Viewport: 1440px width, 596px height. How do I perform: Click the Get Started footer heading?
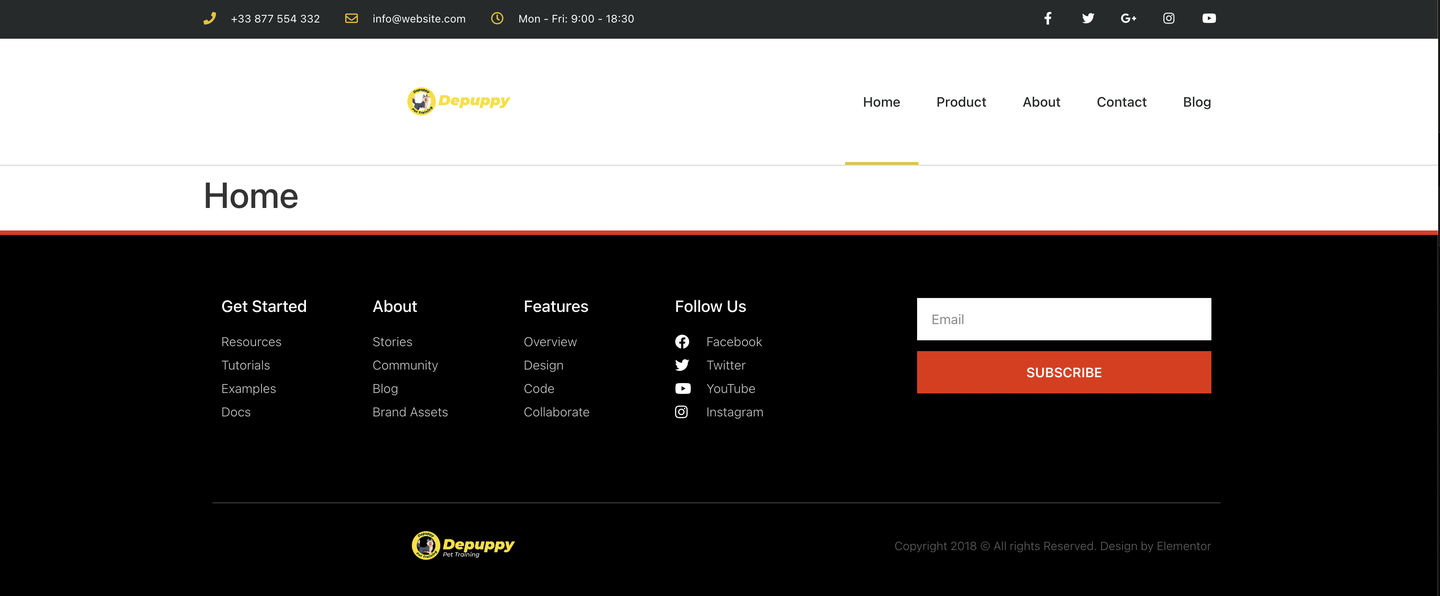[x=264, y=306]
